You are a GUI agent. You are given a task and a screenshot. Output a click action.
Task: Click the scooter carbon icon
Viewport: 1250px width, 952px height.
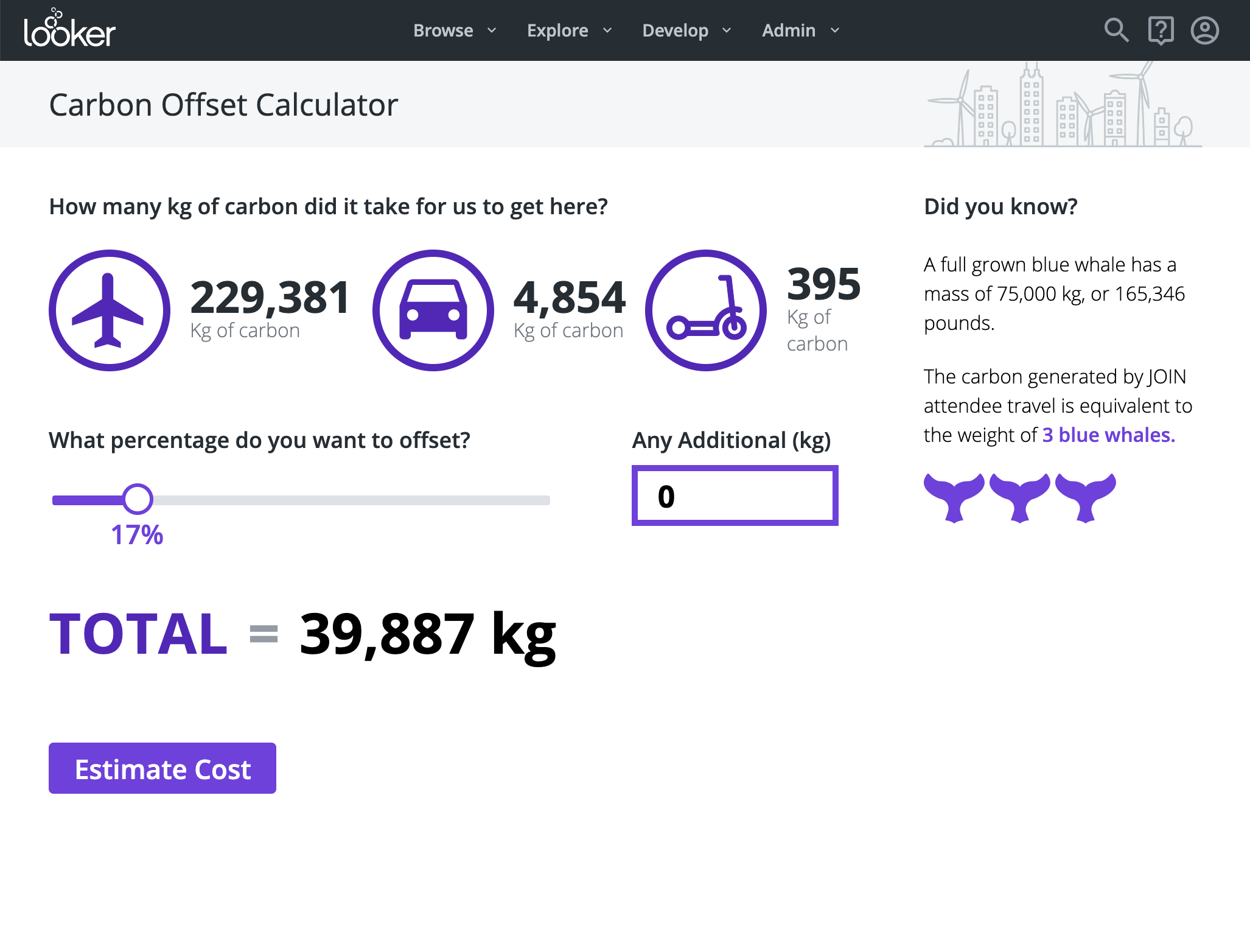point(705,310)
